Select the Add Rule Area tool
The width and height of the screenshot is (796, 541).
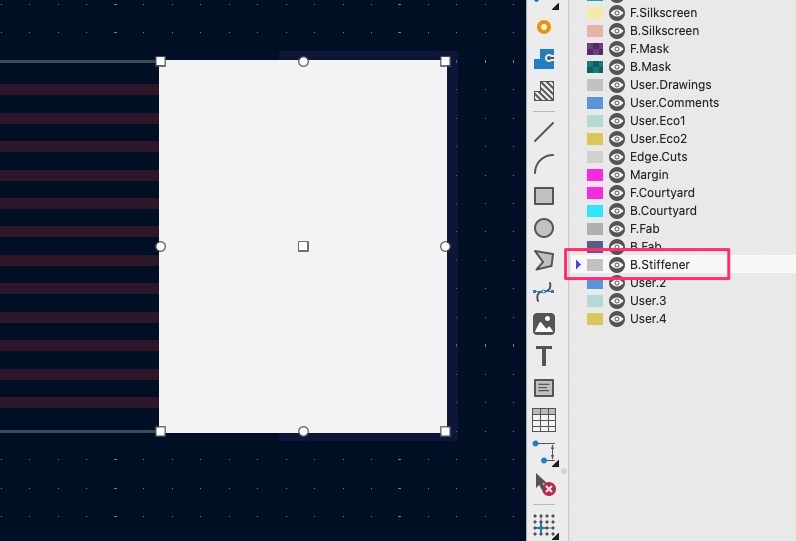[544, 91]
